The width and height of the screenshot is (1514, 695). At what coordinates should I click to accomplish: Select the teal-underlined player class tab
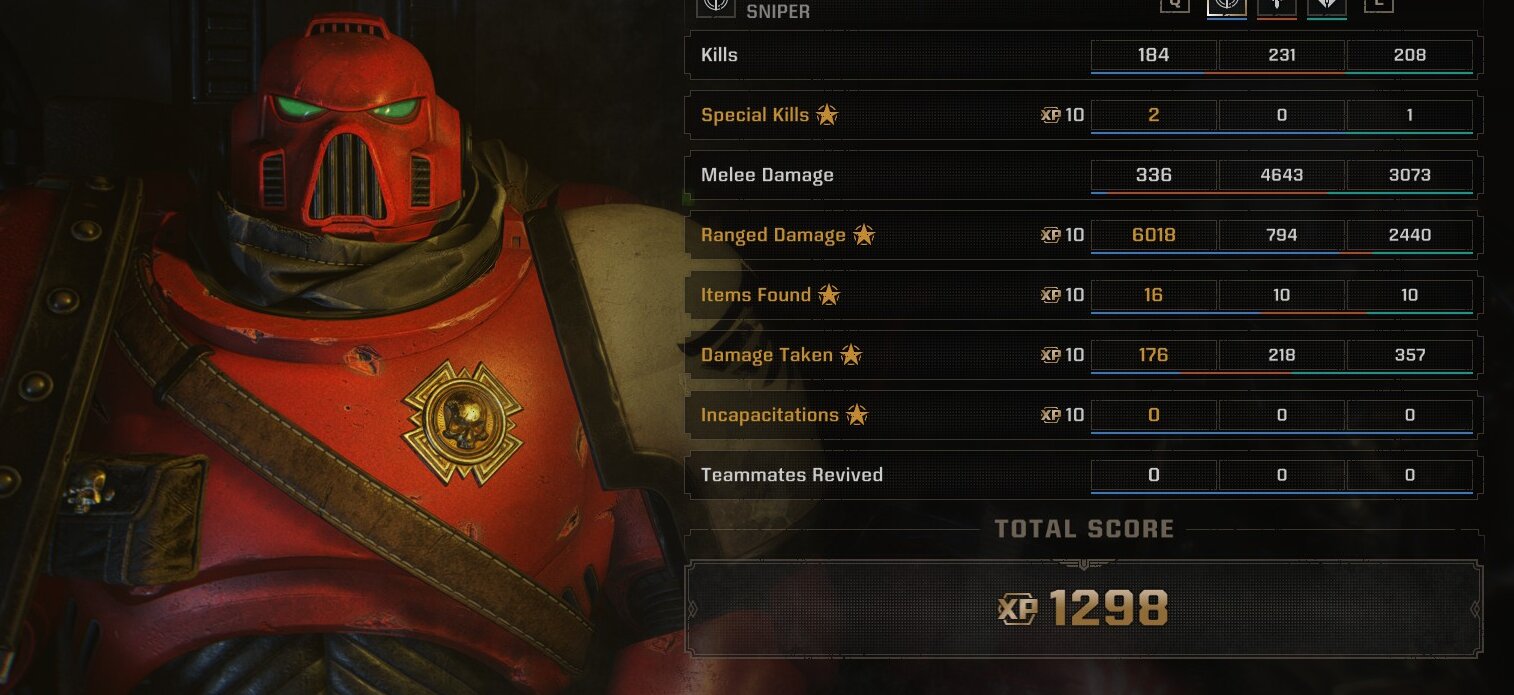click(x=1327, y=7)
